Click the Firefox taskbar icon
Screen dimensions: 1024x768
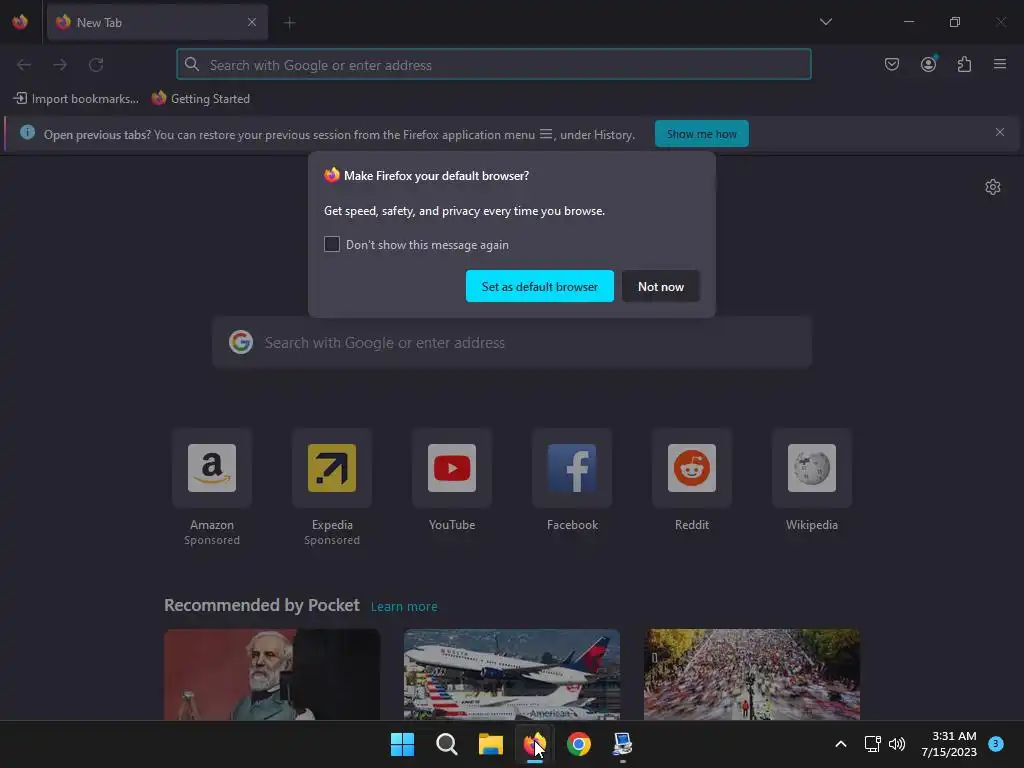pyautogui.click(x=534, y=744)
